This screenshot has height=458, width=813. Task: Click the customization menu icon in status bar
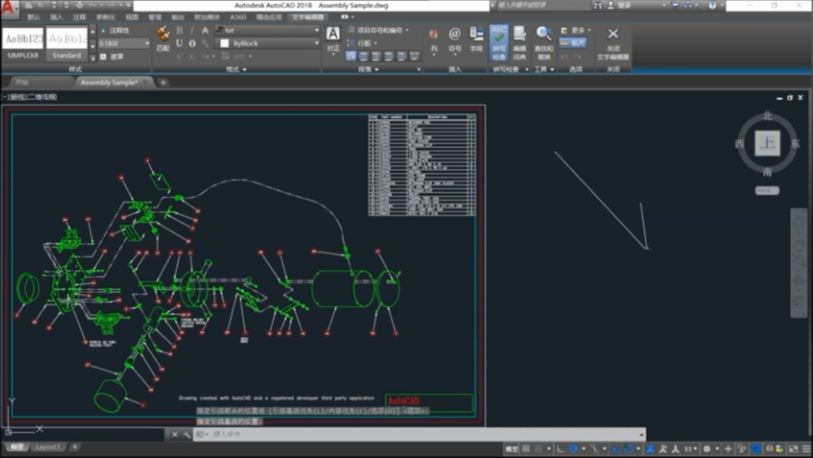(x=806, y=449)
